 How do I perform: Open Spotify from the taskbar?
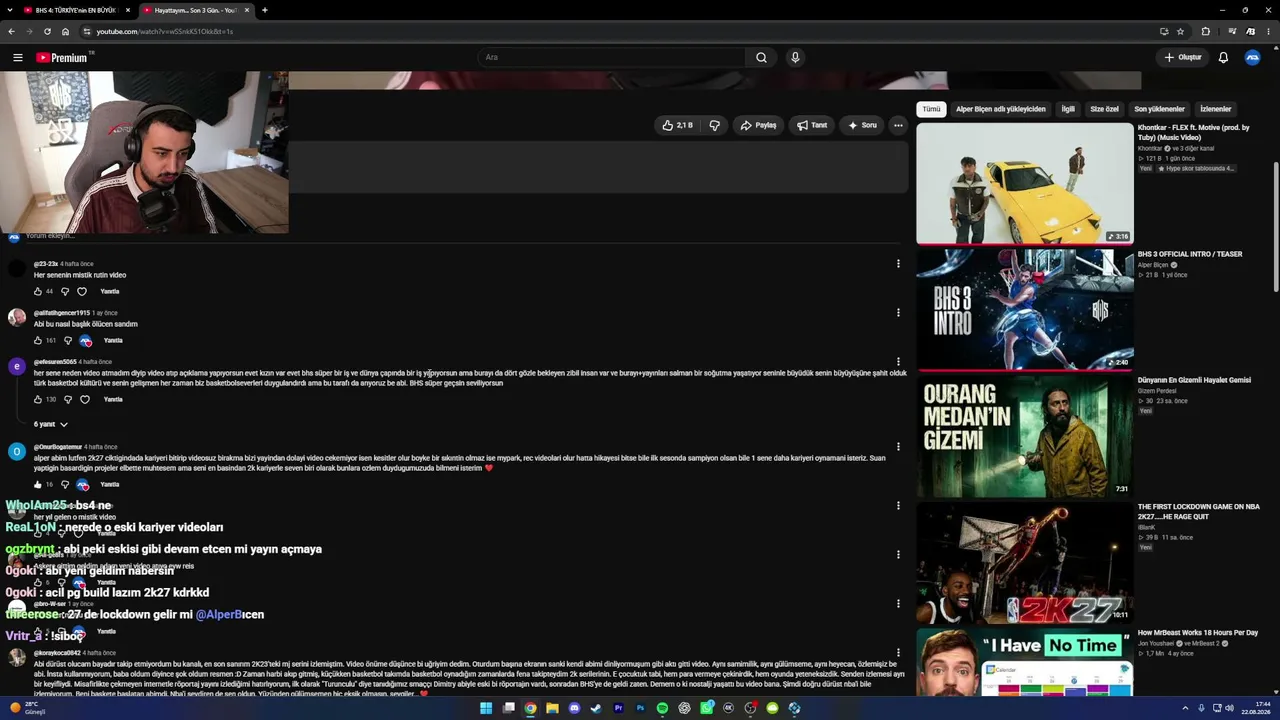(x=662, y=708)
